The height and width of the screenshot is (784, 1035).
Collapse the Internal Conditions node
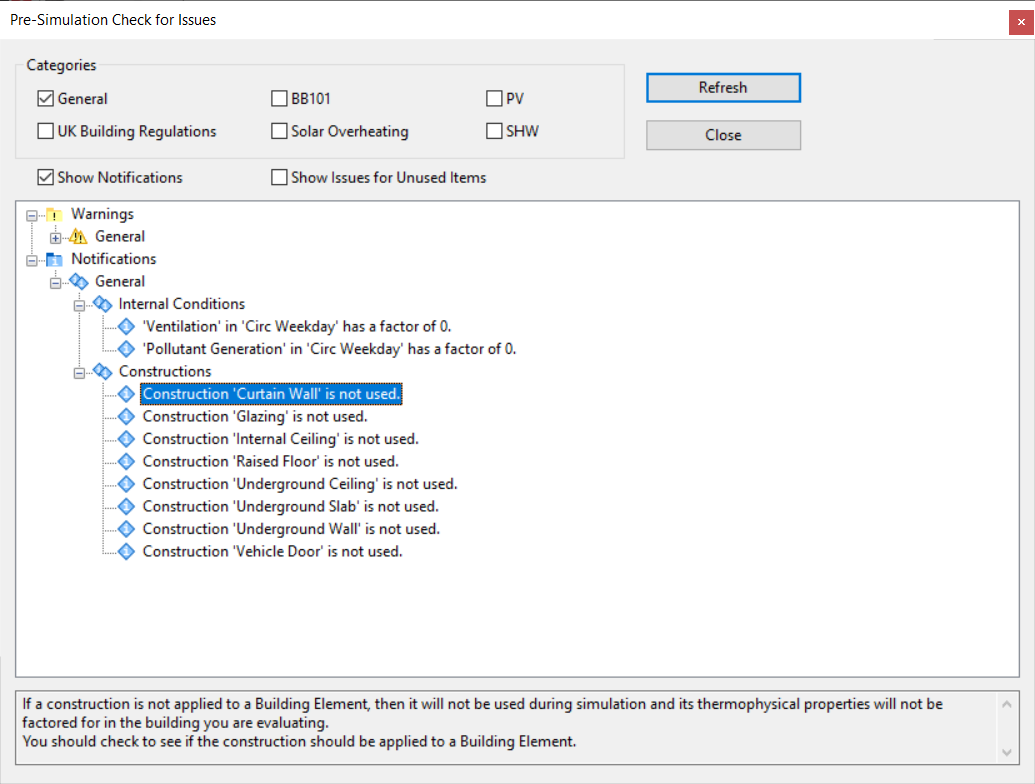tap(79, 306)
